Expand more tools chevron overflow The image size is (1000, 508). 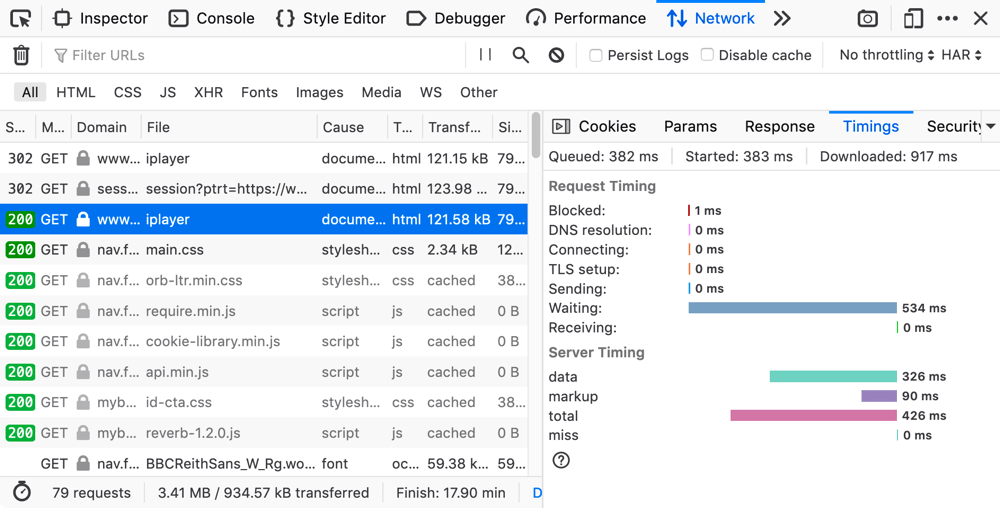coord(782,18)
